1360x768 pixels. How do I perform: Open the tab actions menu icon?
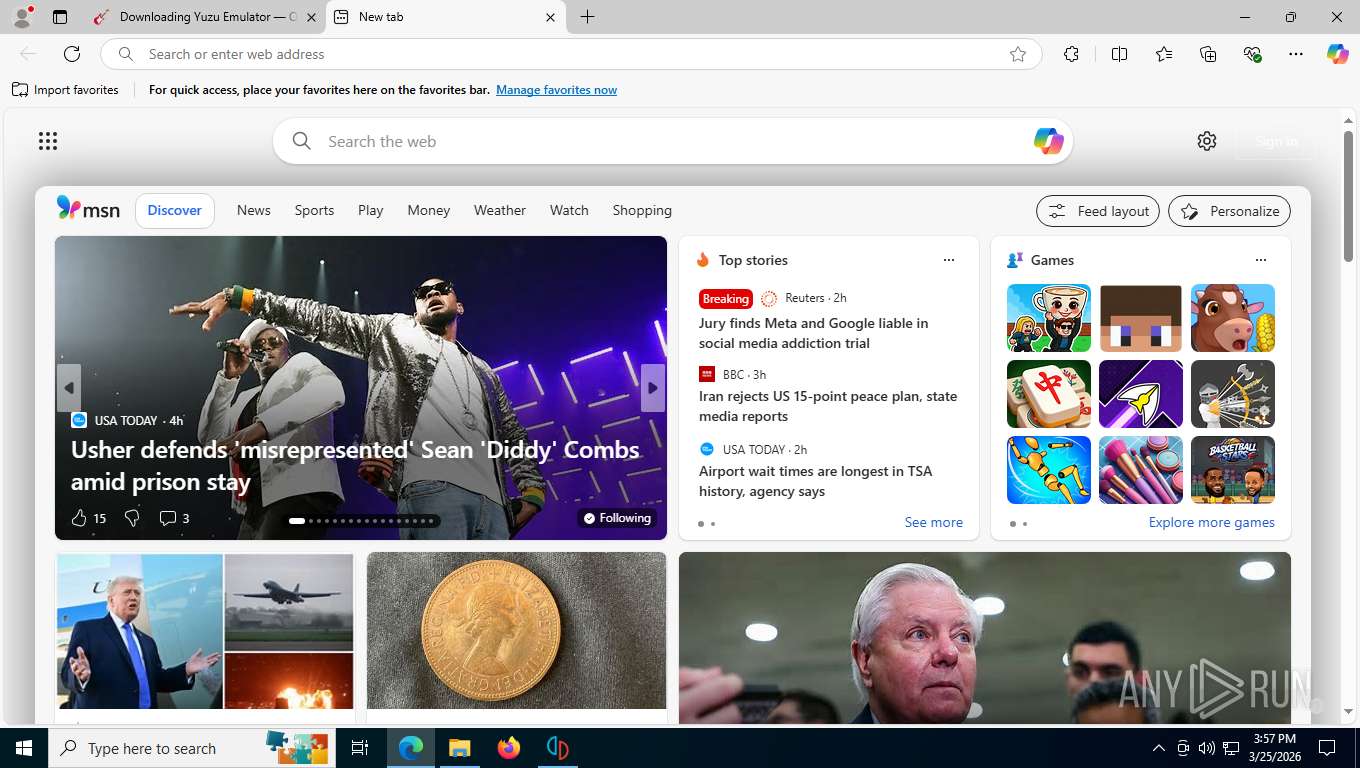point(60,17)
